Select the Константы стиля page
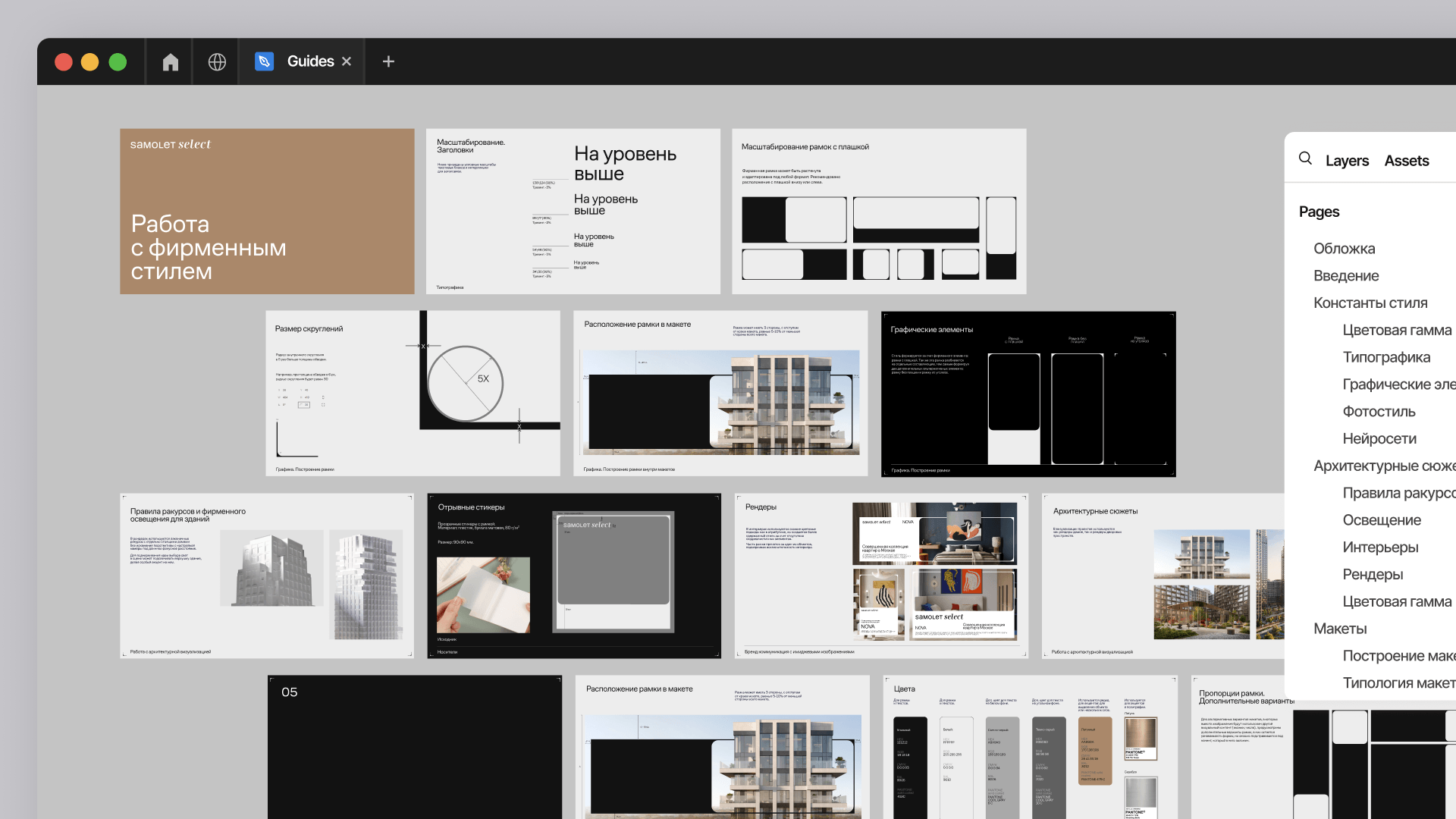The height and width of the screenshot is (819, 1456). coord(1370,303)
